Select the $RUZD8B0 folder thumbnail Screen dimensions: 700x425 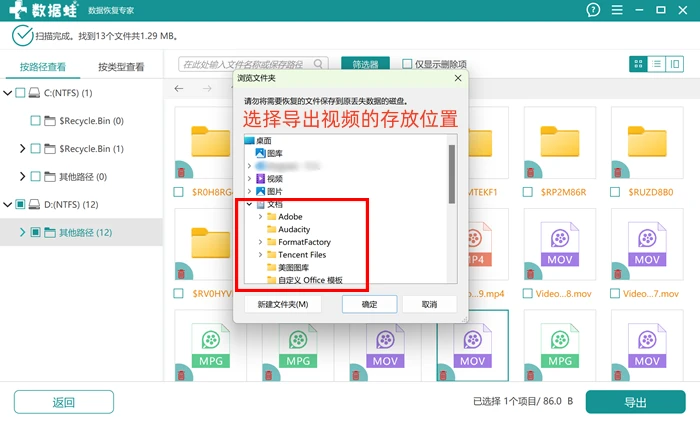coord(647,142)
